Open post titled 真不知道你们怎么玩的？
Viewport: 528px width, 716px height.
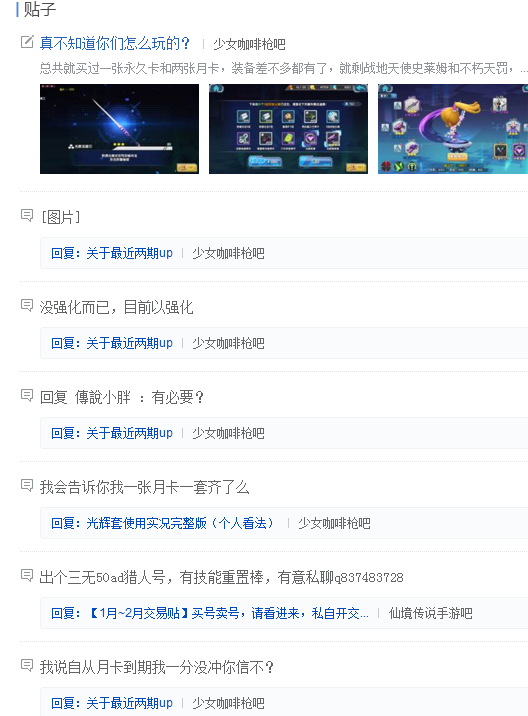[115, 43]
